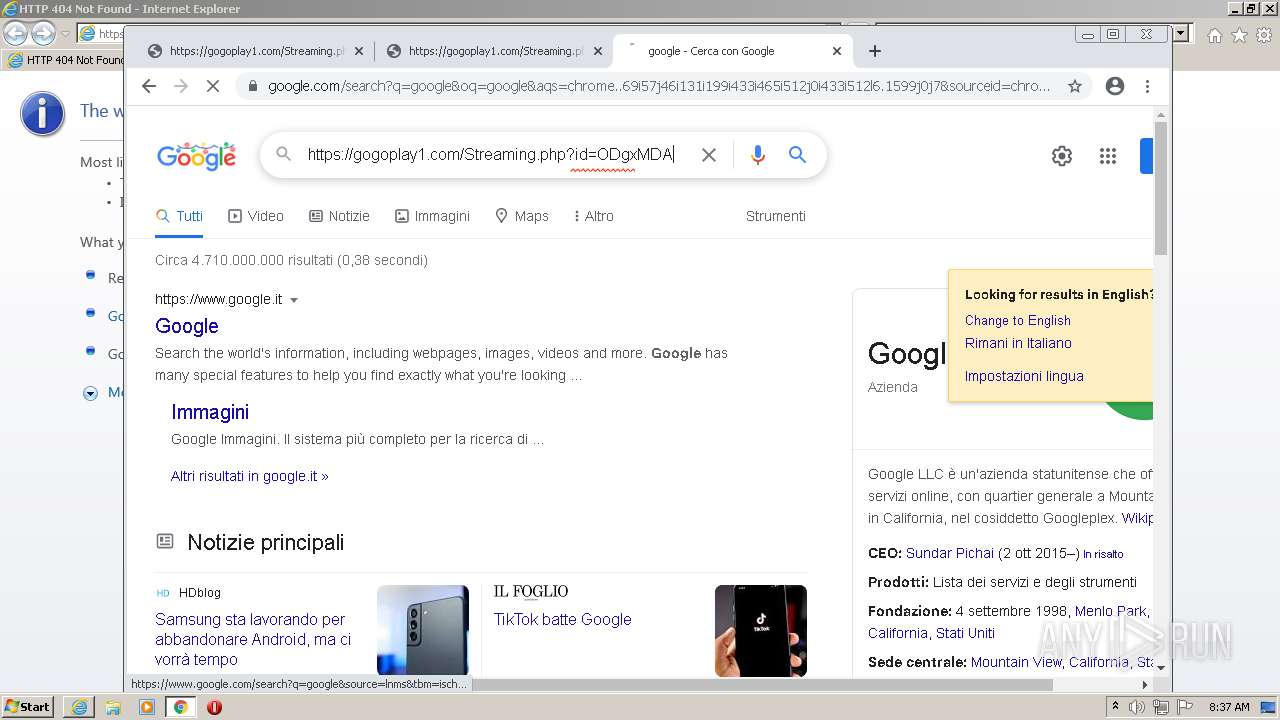The image size is (1280, 720).
Task: Click 'Altri risultati in google.it »'
Action: (x=250, y=476)
